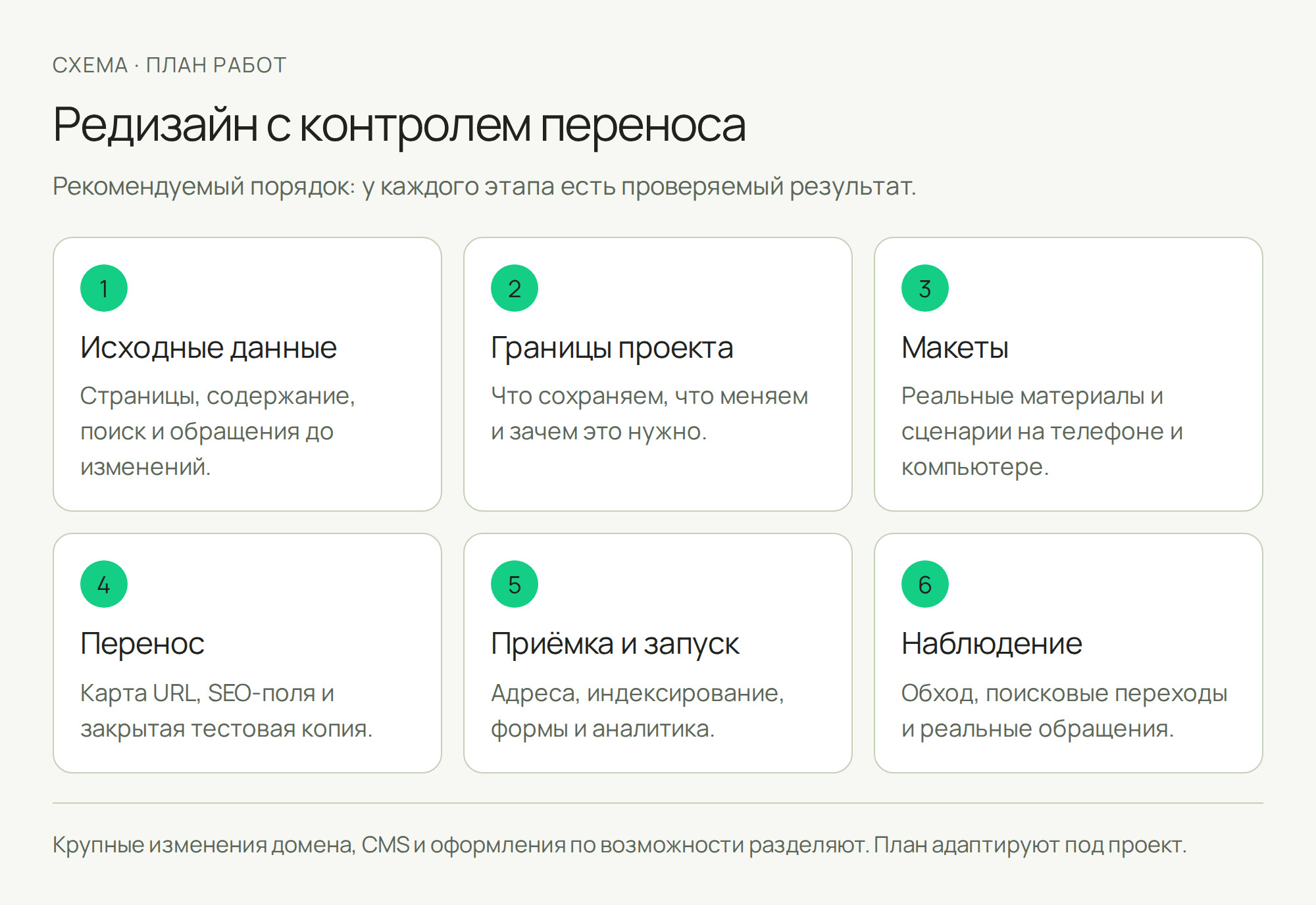Click the green step 6 circle

(925, 584)
